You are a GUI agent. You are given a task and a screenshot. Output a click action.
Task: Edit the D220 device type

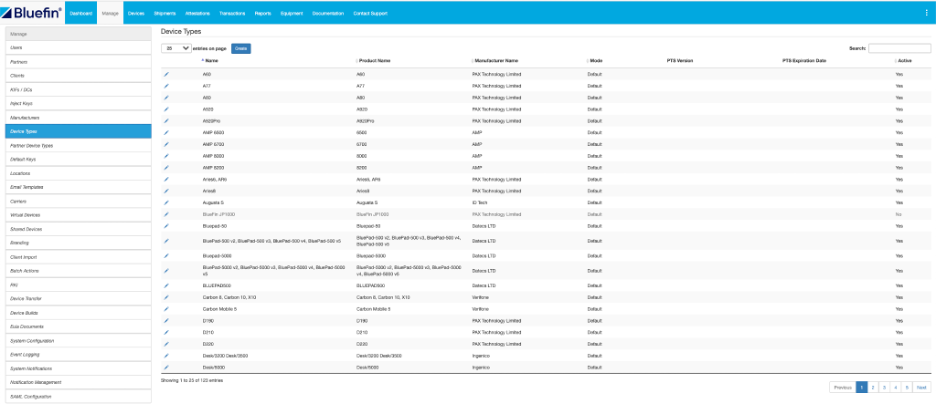pos(167,344)
